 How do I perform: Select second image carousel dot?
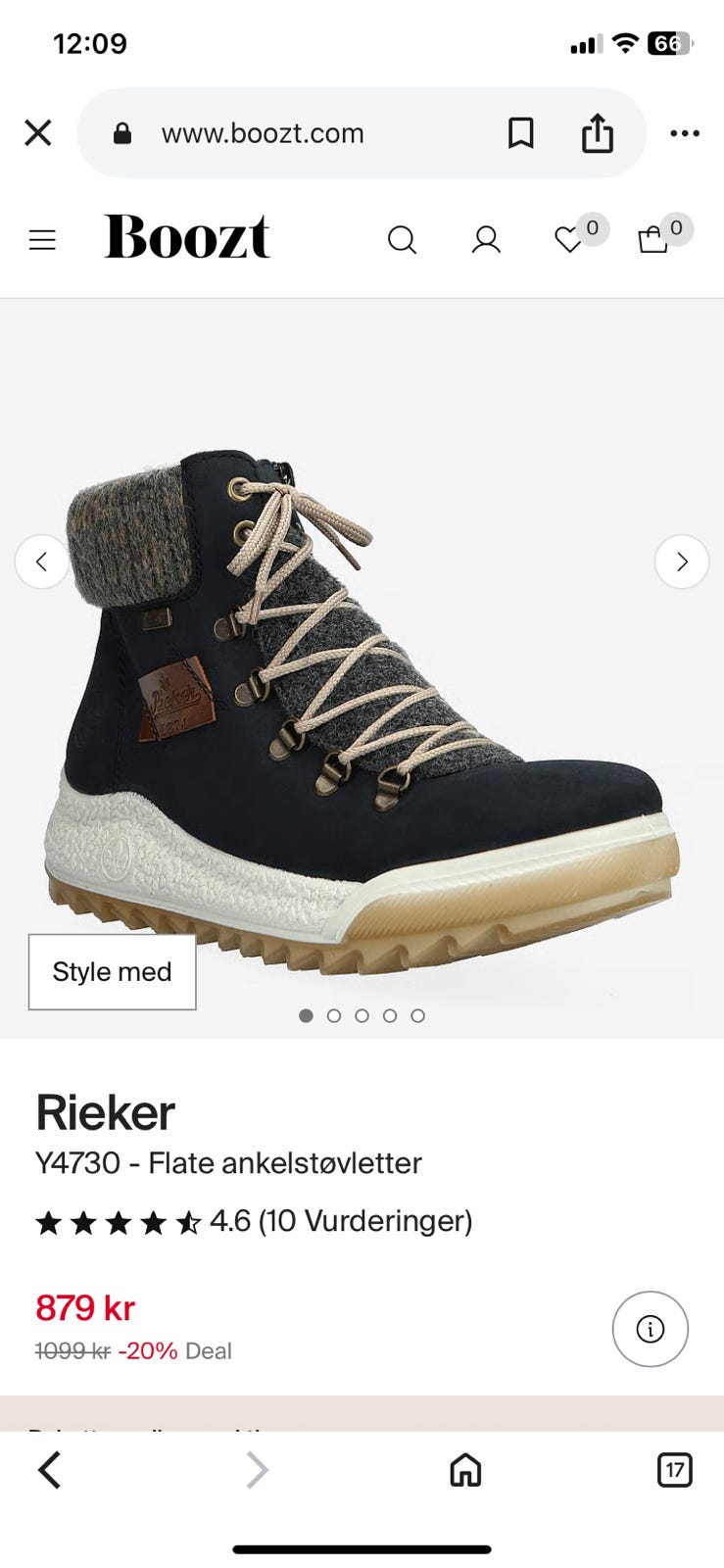tap(334, 1016)
